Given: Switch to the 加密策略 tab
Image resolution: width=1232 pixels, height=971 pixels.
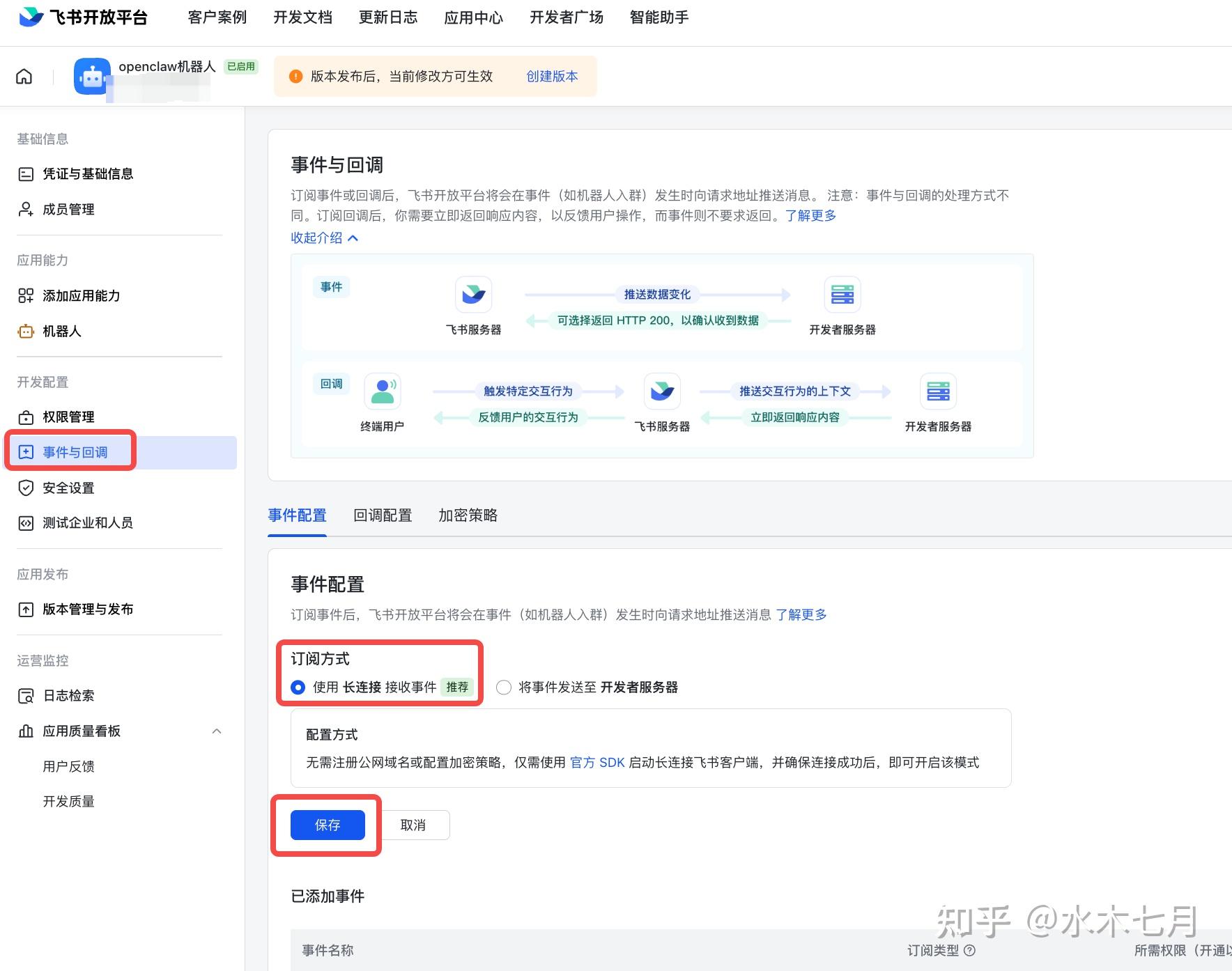Looking at the screenshot, I should (468, 515).
